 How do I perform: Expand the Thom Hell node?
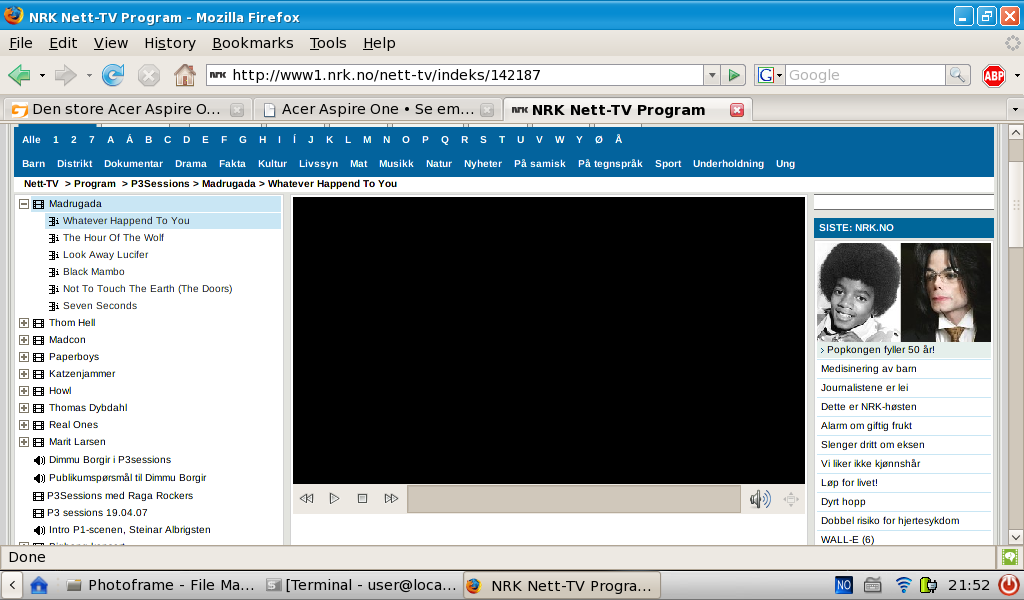click(x=24, y=323)
